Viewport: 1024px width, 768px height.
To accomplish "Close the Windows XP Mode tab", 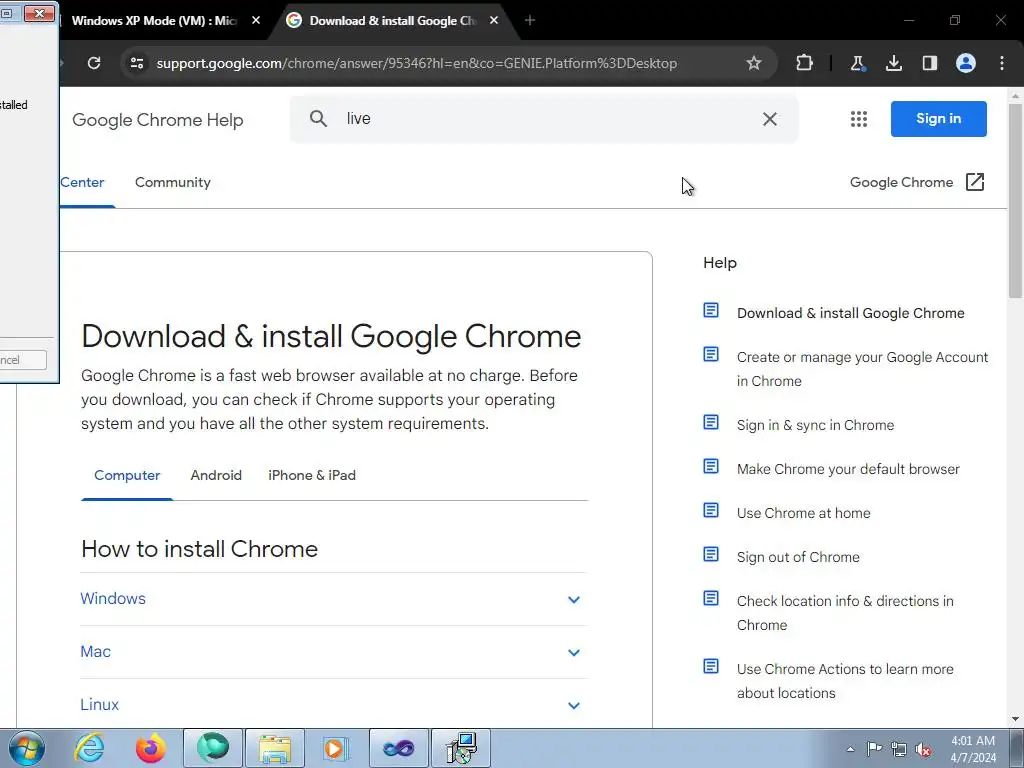I will [256, 20].
